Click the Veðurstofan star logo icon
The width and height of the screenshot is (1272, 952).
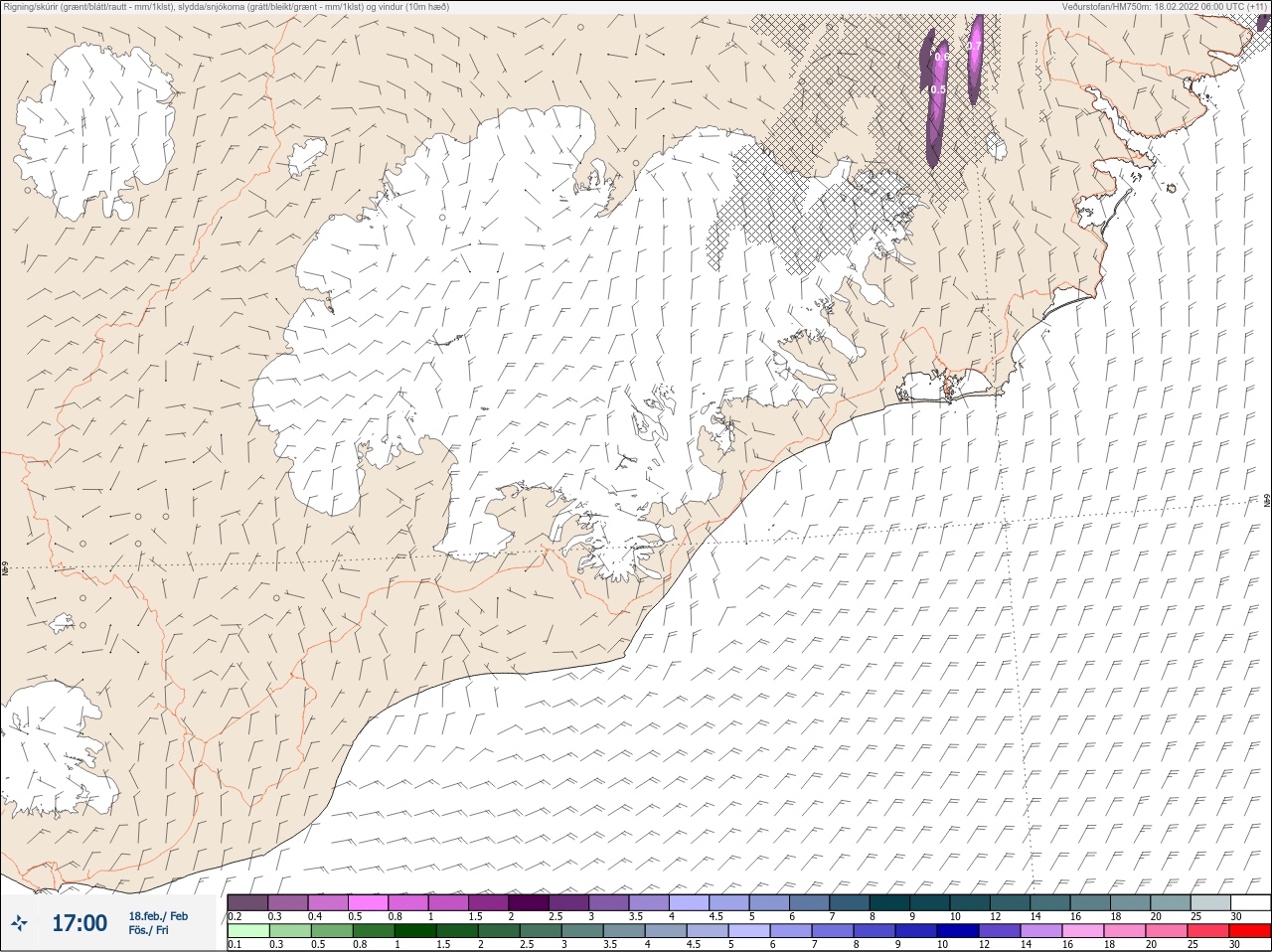tap(20, 924)
